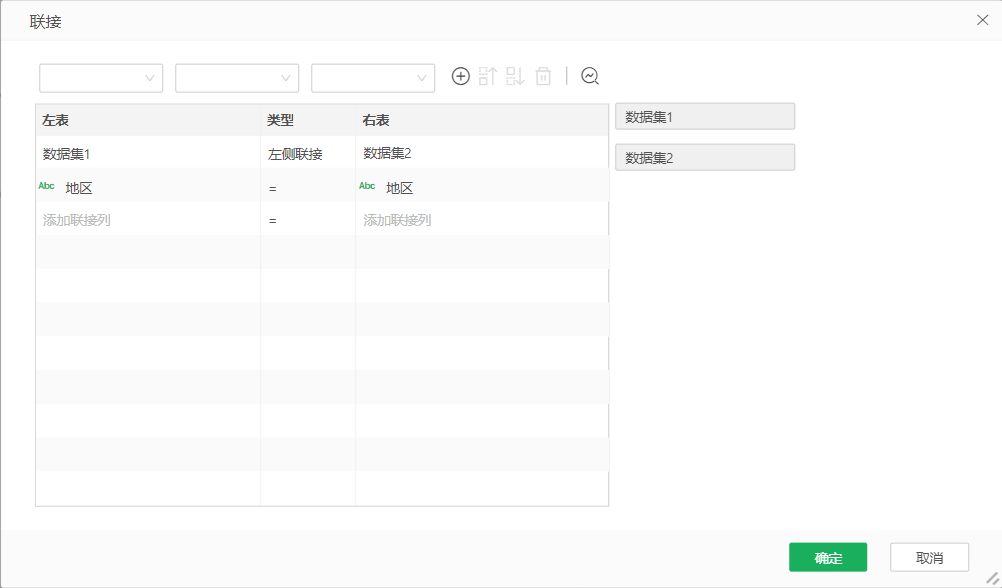Select 左侧联接 join type cell
The image size is (1002, 588).
296,154
